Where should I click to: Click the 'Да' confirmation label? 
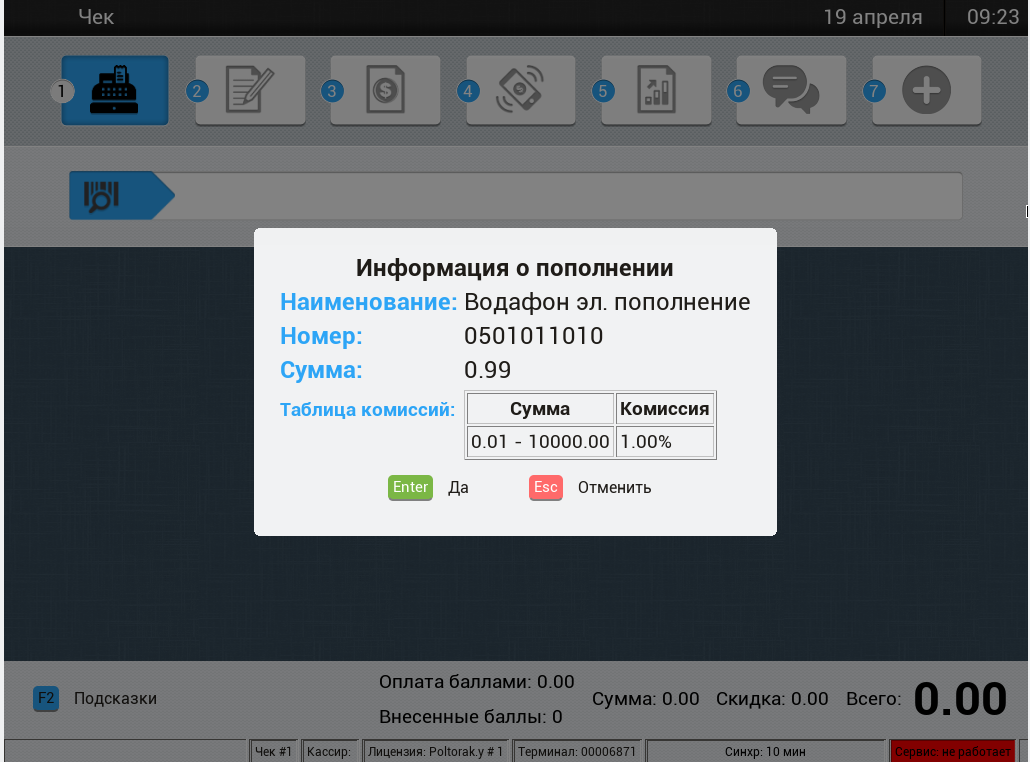pos(459,488)
